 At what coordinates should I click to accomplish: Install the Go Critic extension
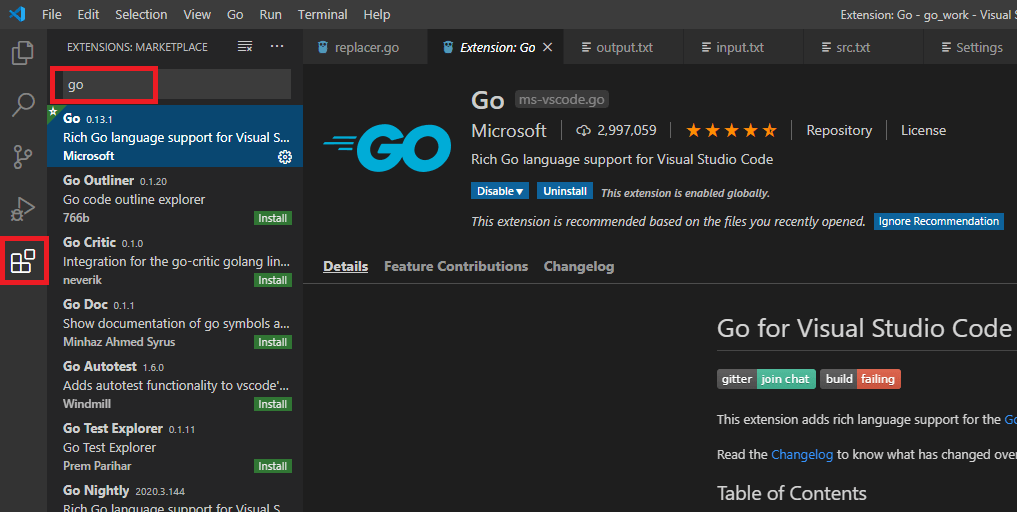[x=272, y=280]
